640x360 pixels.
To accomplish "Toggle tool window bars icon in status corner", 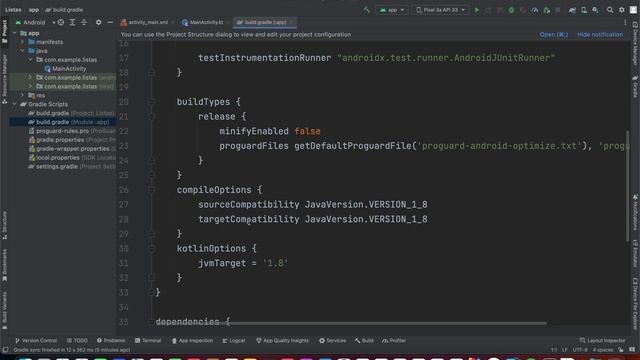I will click(x=5, y=350).
